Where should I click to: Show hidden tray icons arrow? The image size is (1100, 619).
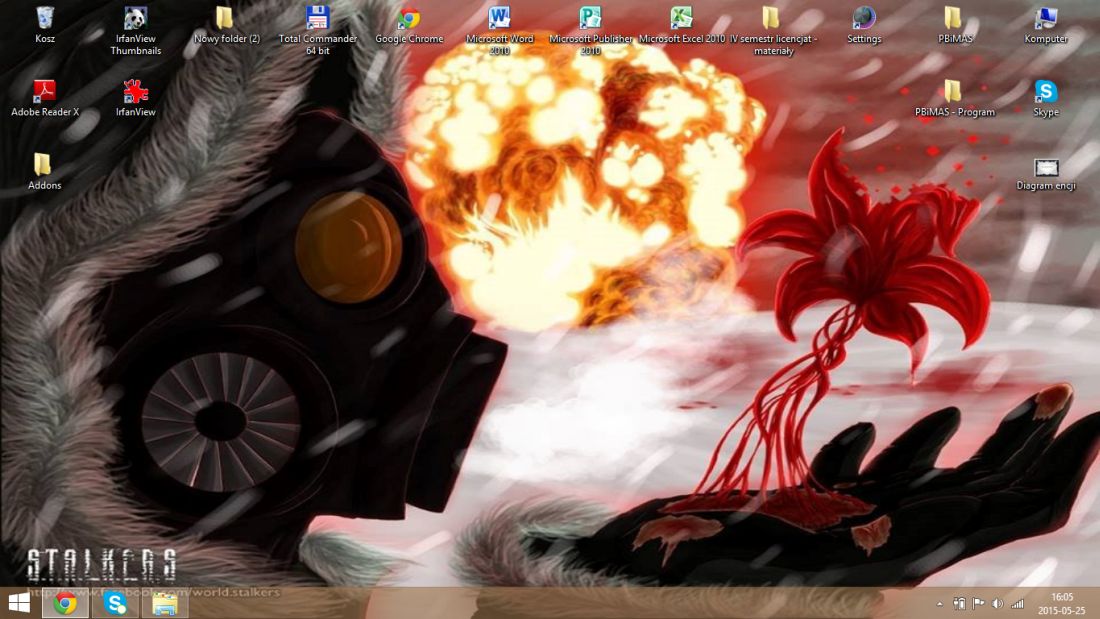click(x=939, y=604)
